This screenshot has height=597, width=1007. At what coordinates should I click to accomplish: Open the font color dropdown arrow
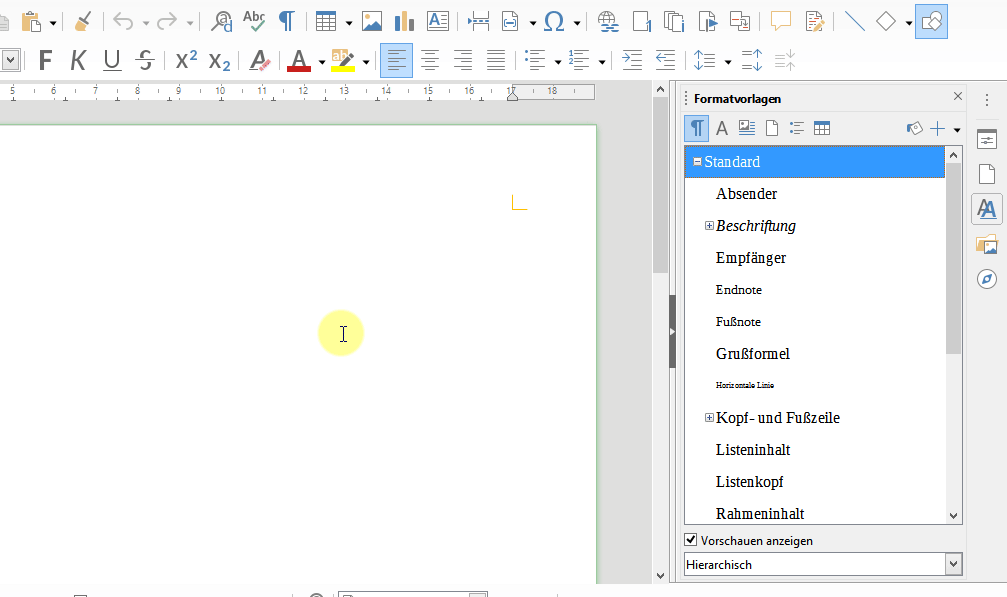click(x=322, y=62)
